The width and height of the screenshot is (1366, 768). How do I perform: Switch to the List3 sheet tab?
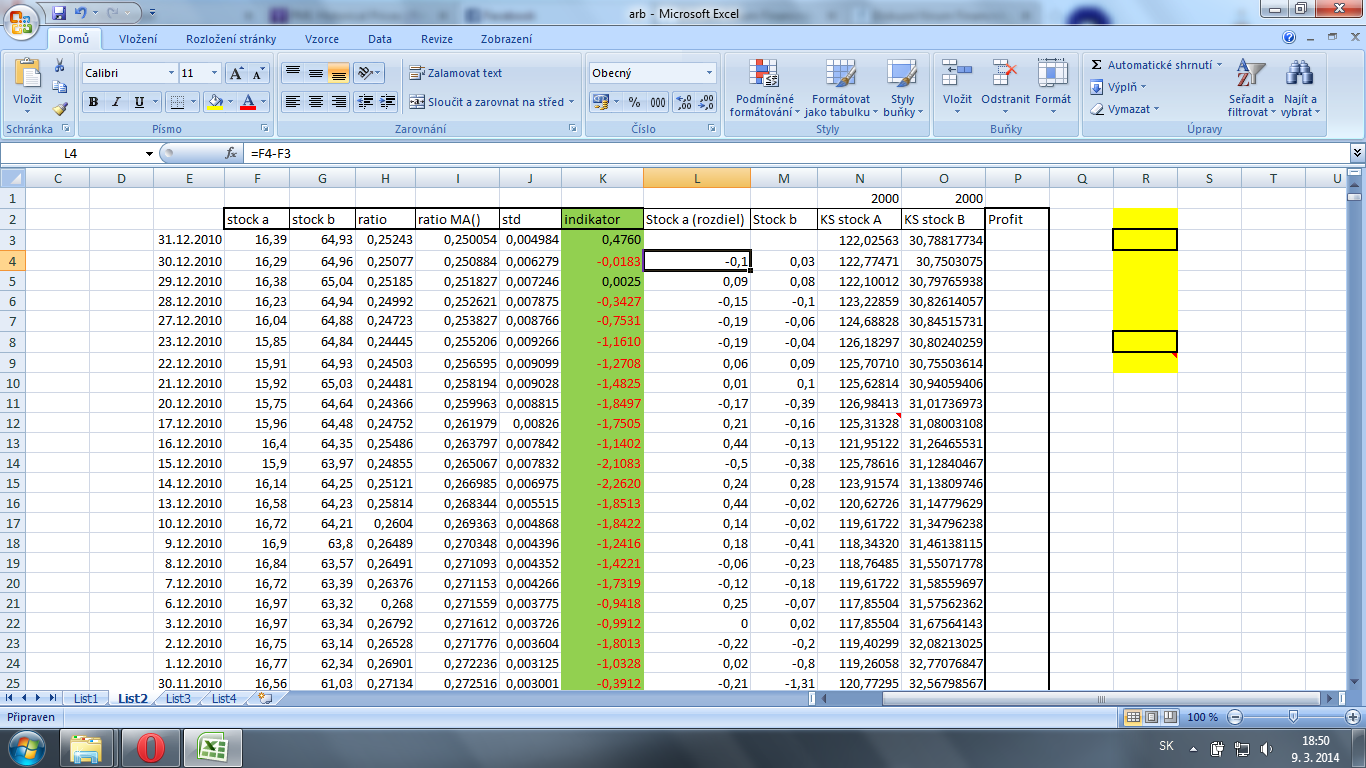tap(178, 699)
